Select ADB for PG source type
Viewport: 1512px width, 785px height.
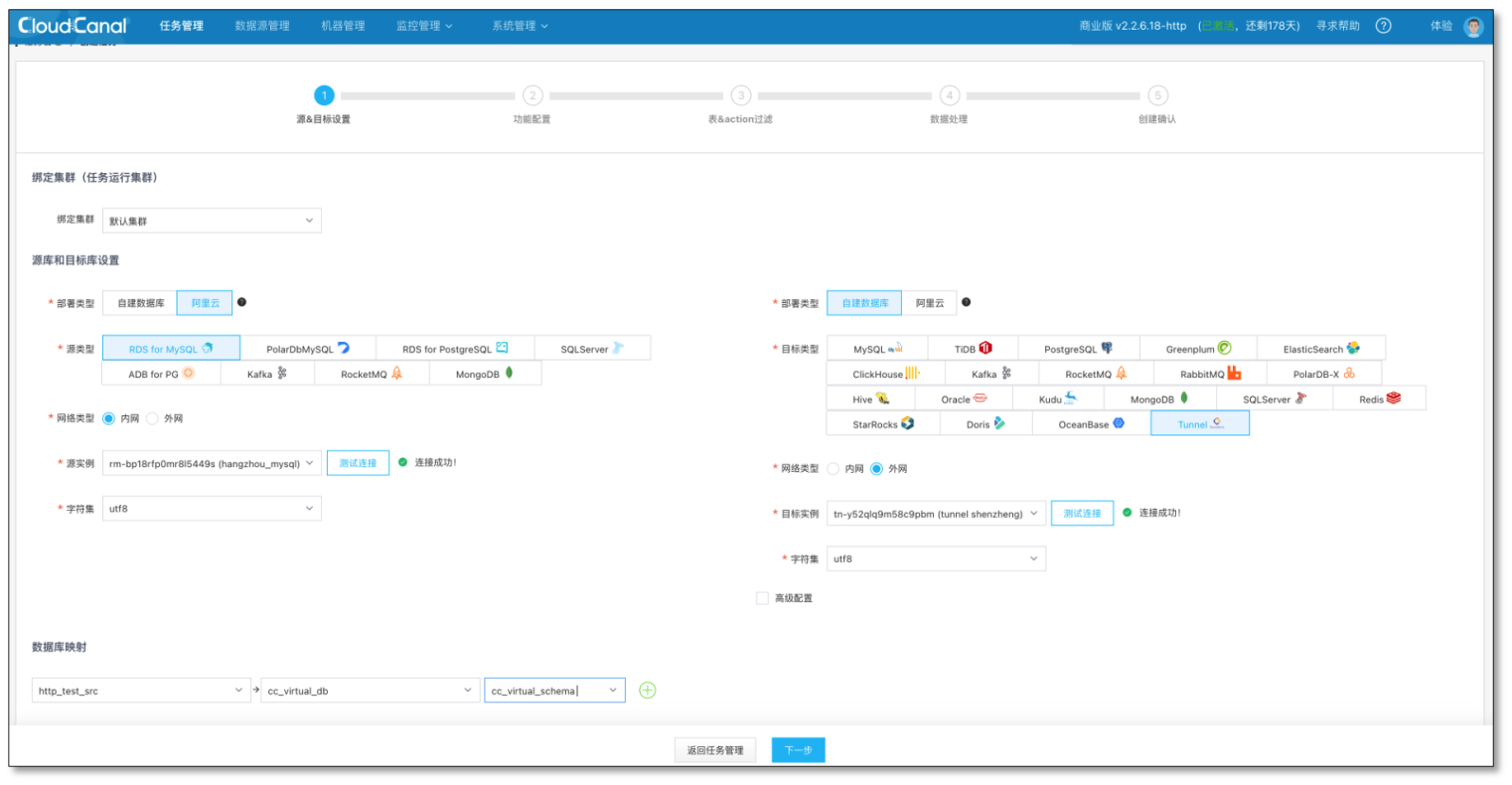coord(161,374)
